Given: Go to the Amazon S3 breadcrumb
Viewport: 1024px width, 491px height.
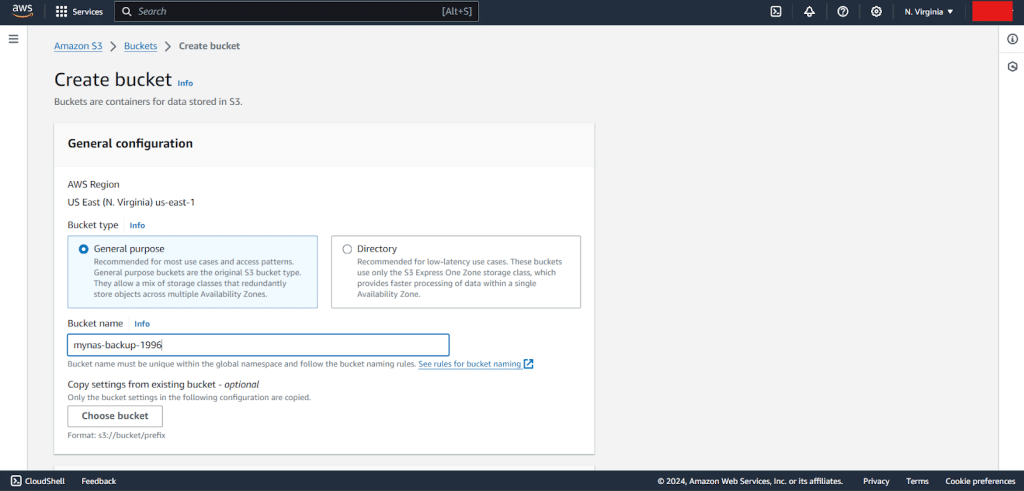Looking at the screenshot, I should pos(78,46).
